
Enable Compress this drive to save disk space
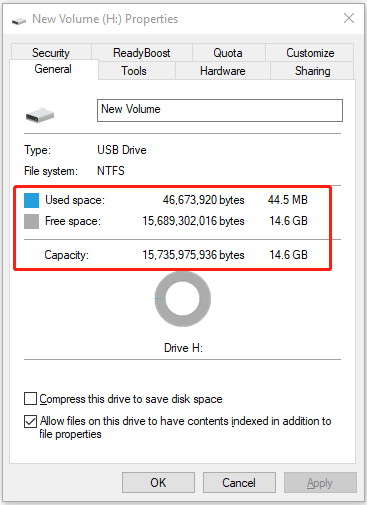(30, 399)
